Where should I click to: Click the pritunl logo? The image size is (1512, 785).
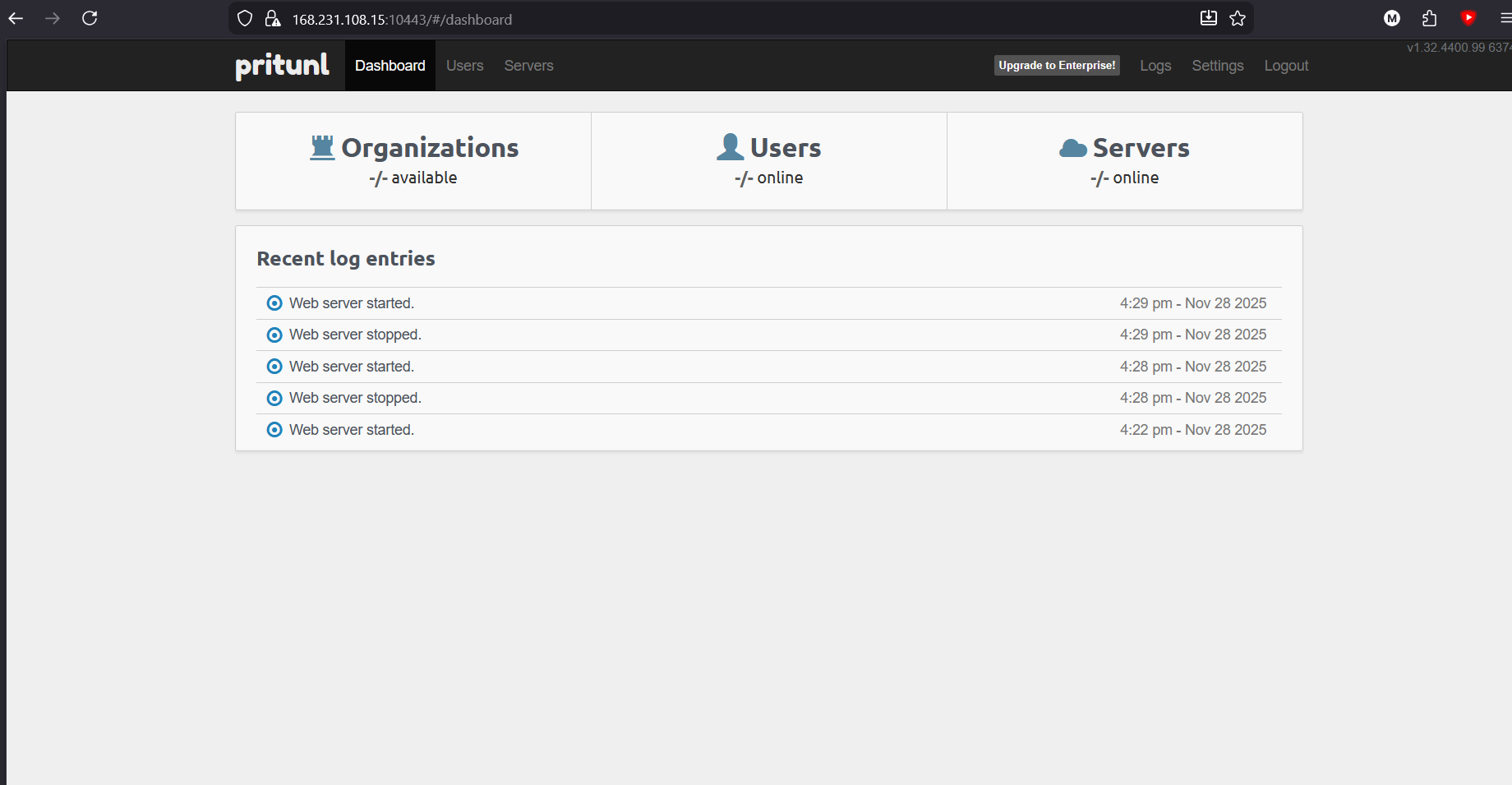click(282, 66)
